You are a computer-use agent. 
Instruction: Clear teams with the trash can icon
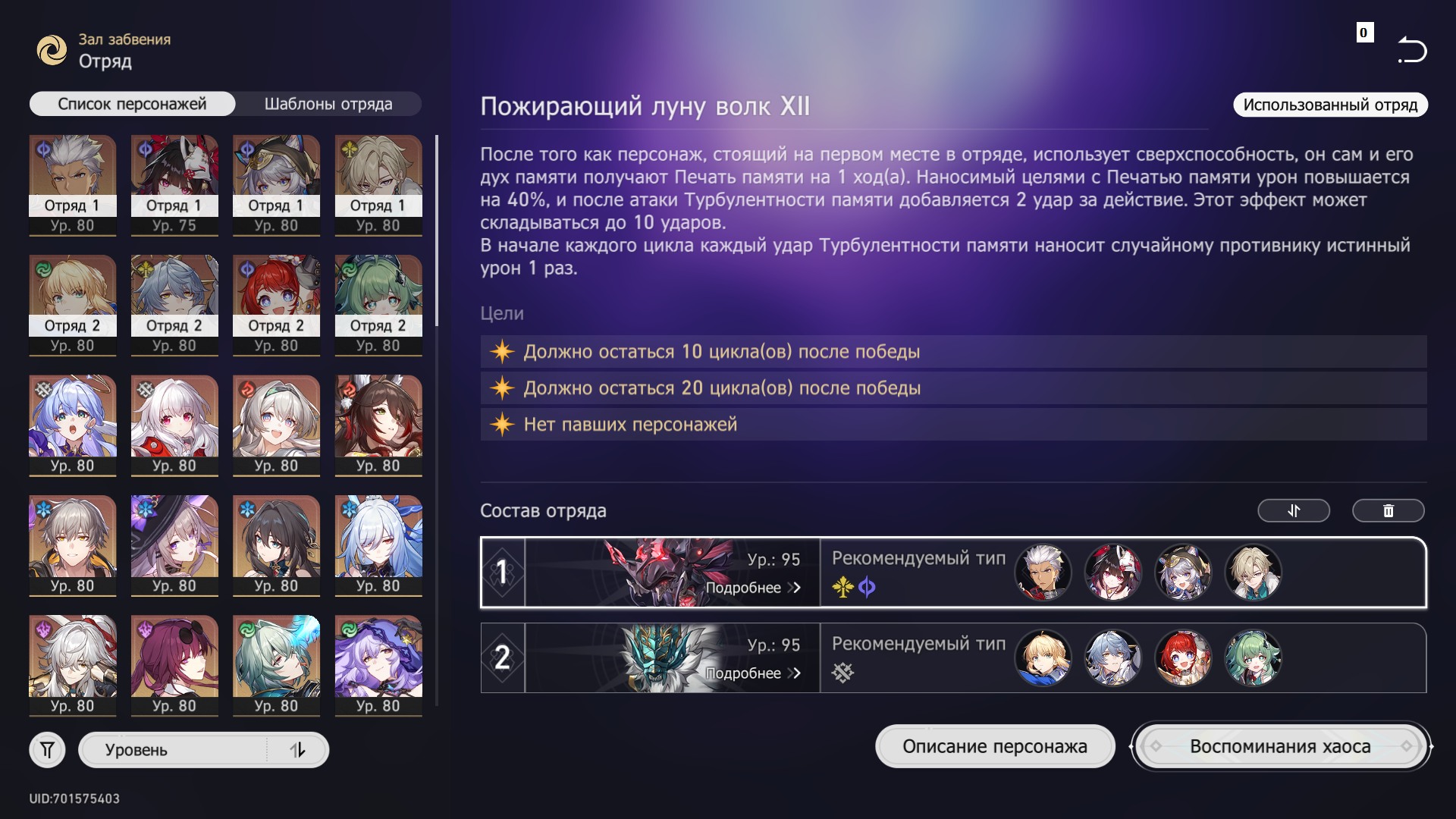click(1389, 511)
